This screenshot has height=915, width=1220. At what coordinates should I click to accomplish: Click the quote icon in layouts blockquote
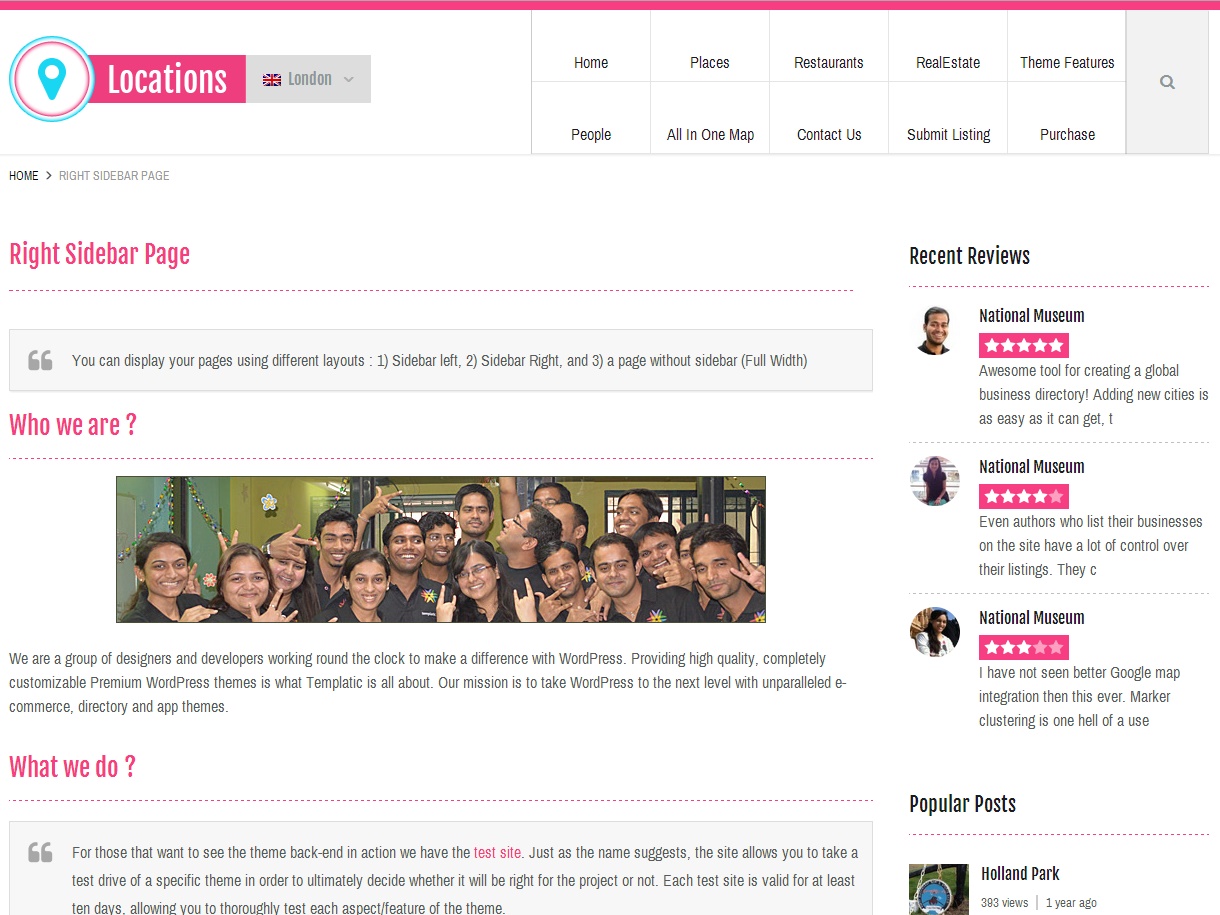40,360
